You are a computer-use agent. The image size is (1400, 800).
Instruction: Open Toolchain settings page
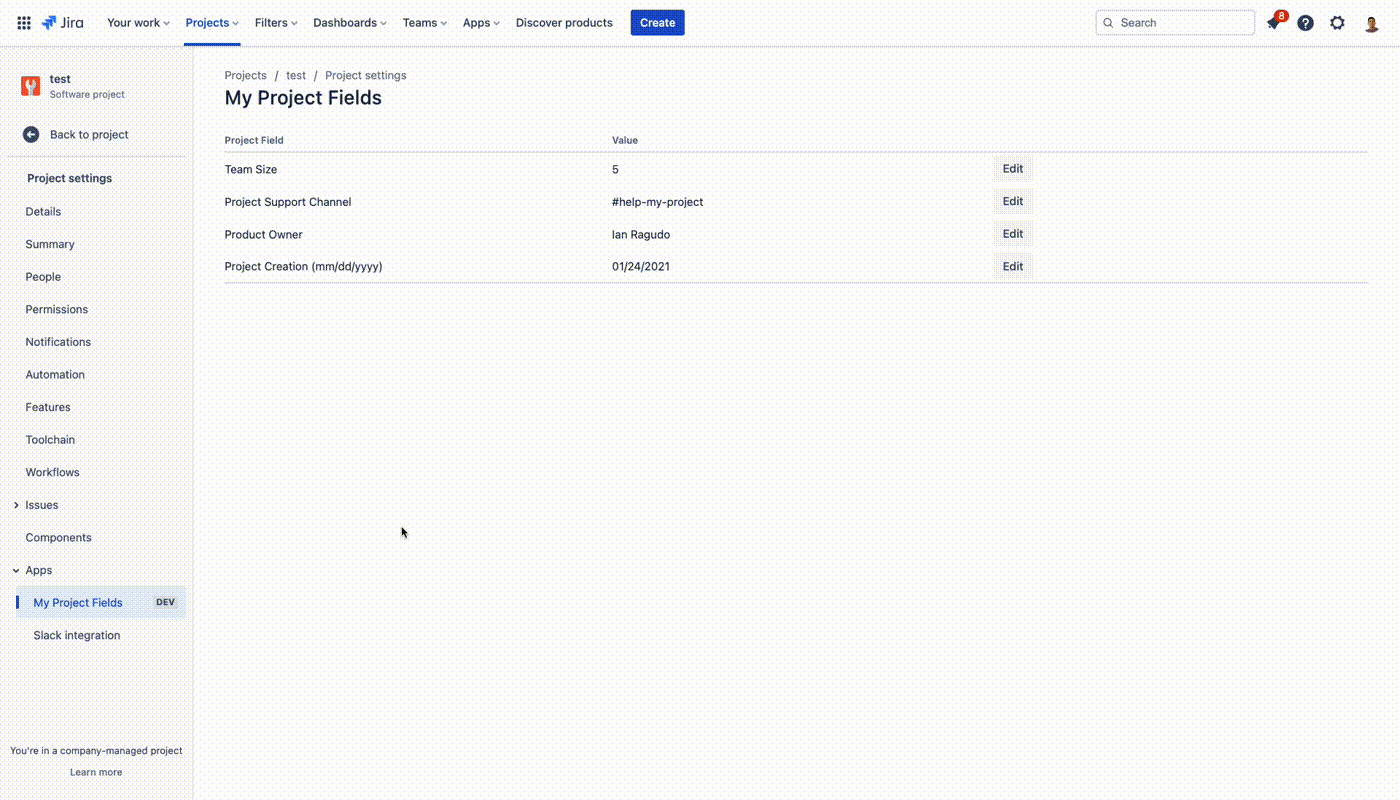point(50,440)
